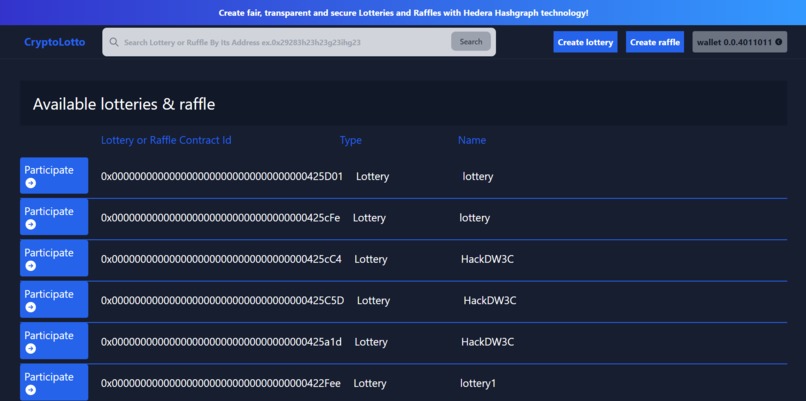This screenshot has width=806, height=401.
Task: Click the arrow icon in Participate for 425D01
Action: tap(31, 183)
